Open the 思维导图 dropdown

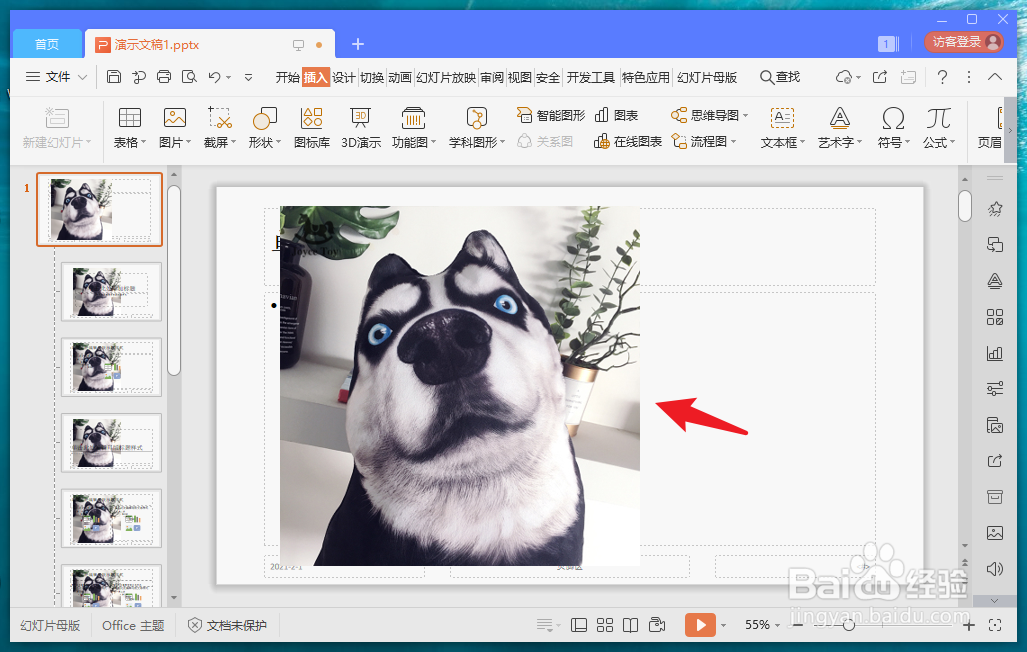745,115
